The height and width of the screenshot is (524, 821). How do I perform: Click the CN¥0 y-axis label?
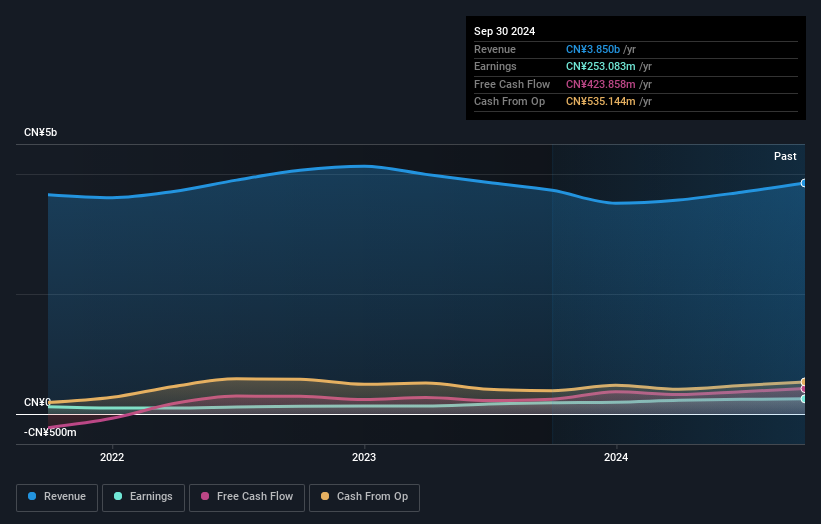pos(37,402)
